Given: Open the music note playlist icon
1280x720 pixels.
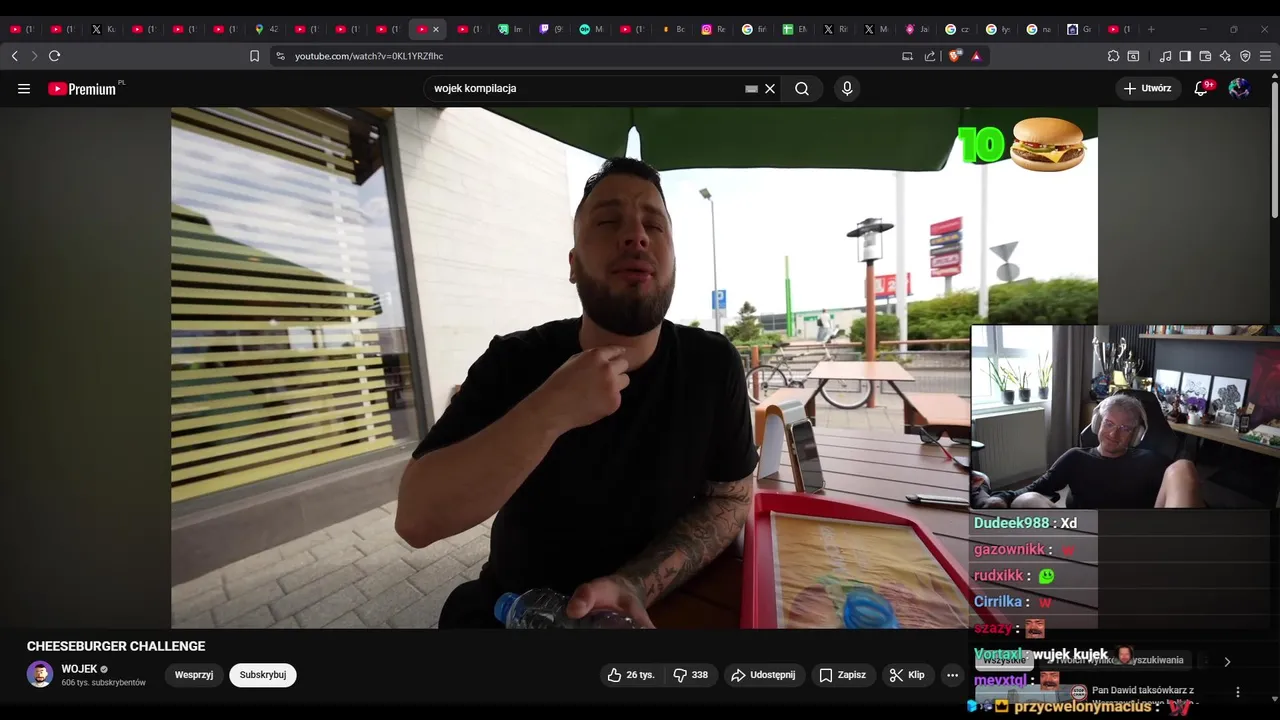Looking at the screenshot, I should [1165, 56].
